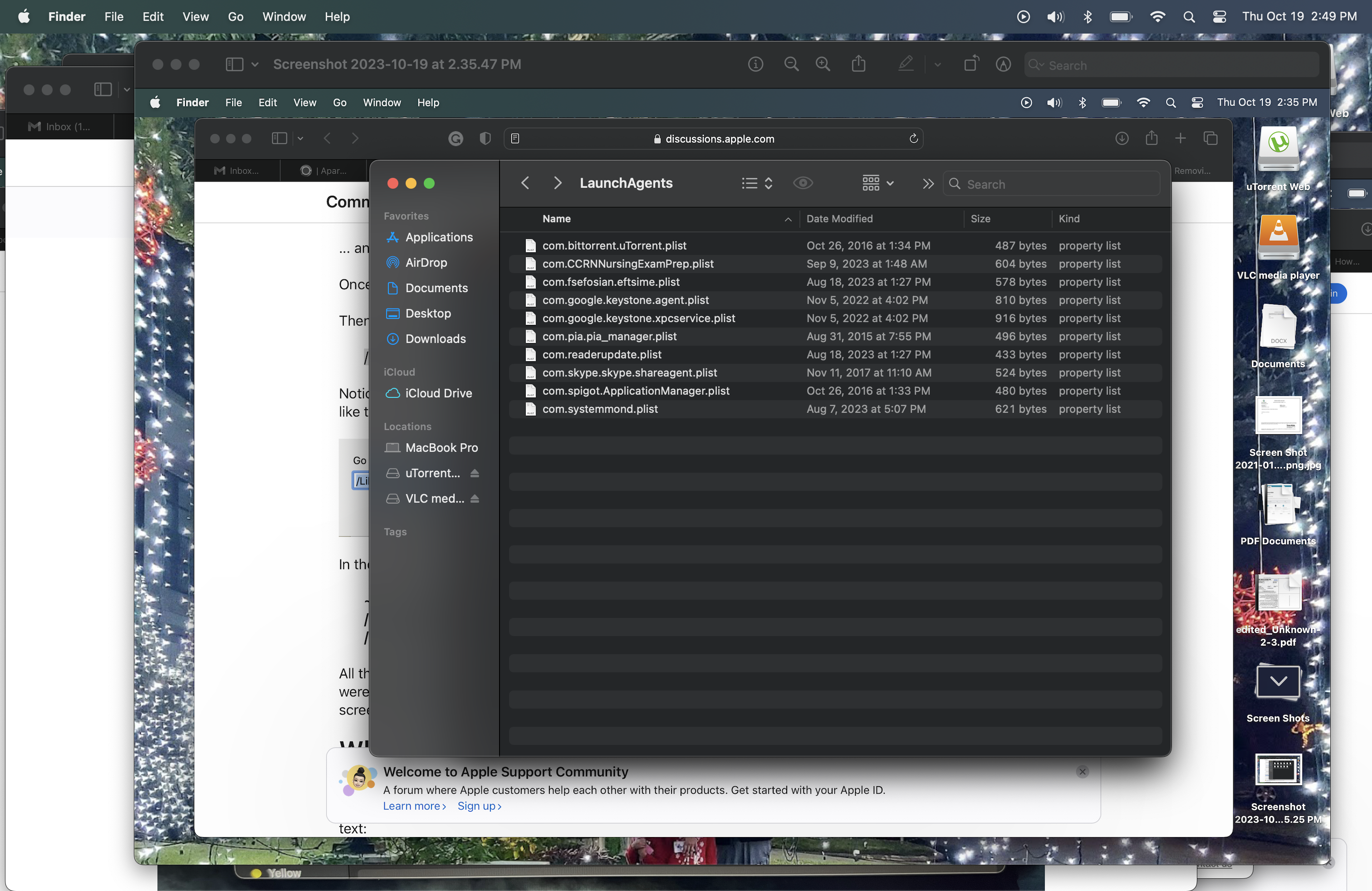The image size is (1372, 891).
Task: Expand the sidebar view options chevron in Preview
Action: tap(255, 64)
